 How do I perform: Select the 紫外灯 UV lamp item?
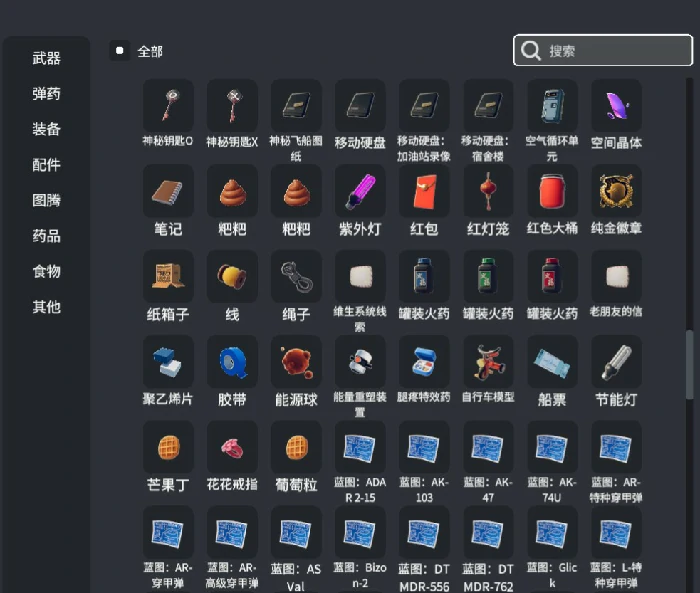pos(360,191)
